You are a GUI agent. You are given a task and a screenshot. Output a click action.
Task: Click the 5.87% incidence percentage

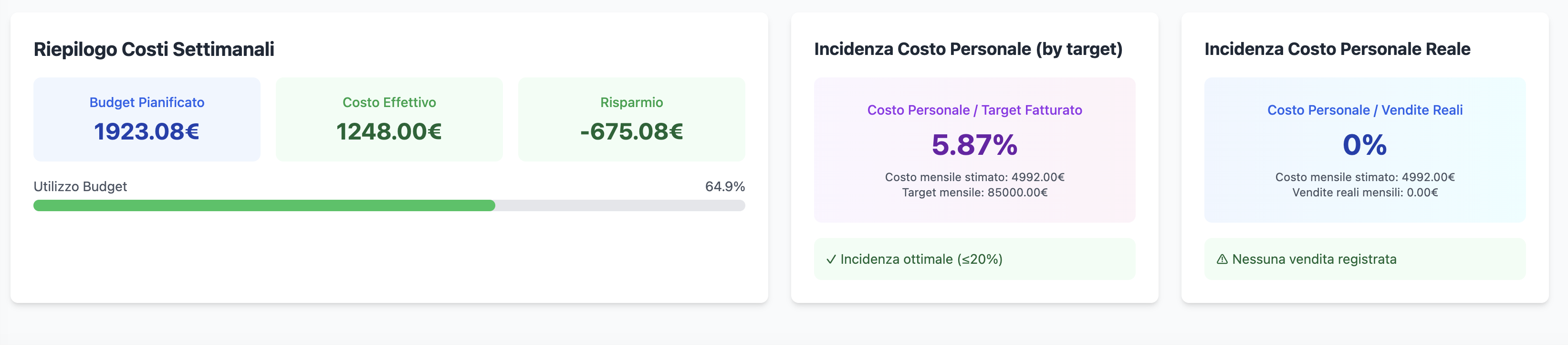pos(974,146)
